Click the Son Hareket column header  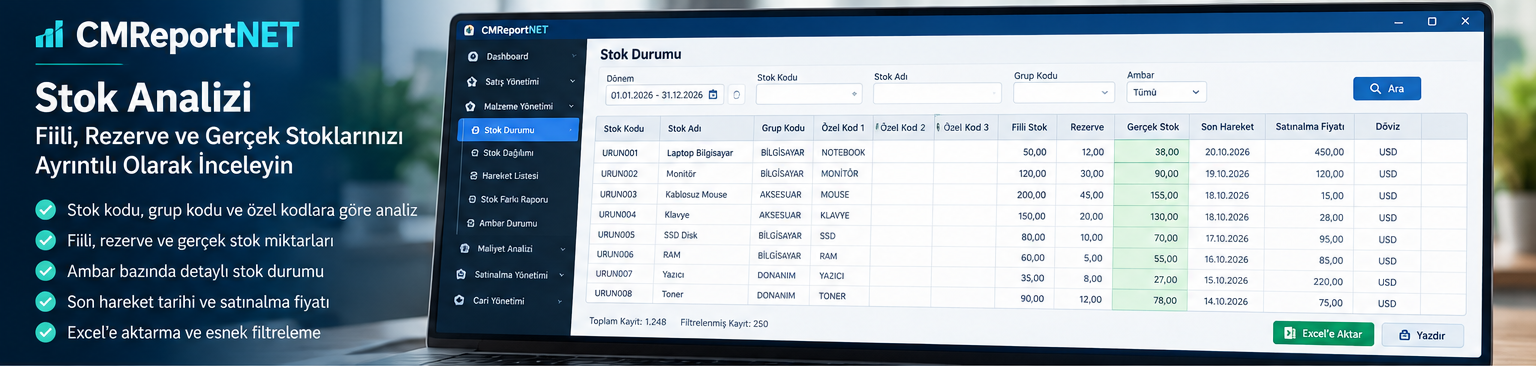[x=1227, y=127]
